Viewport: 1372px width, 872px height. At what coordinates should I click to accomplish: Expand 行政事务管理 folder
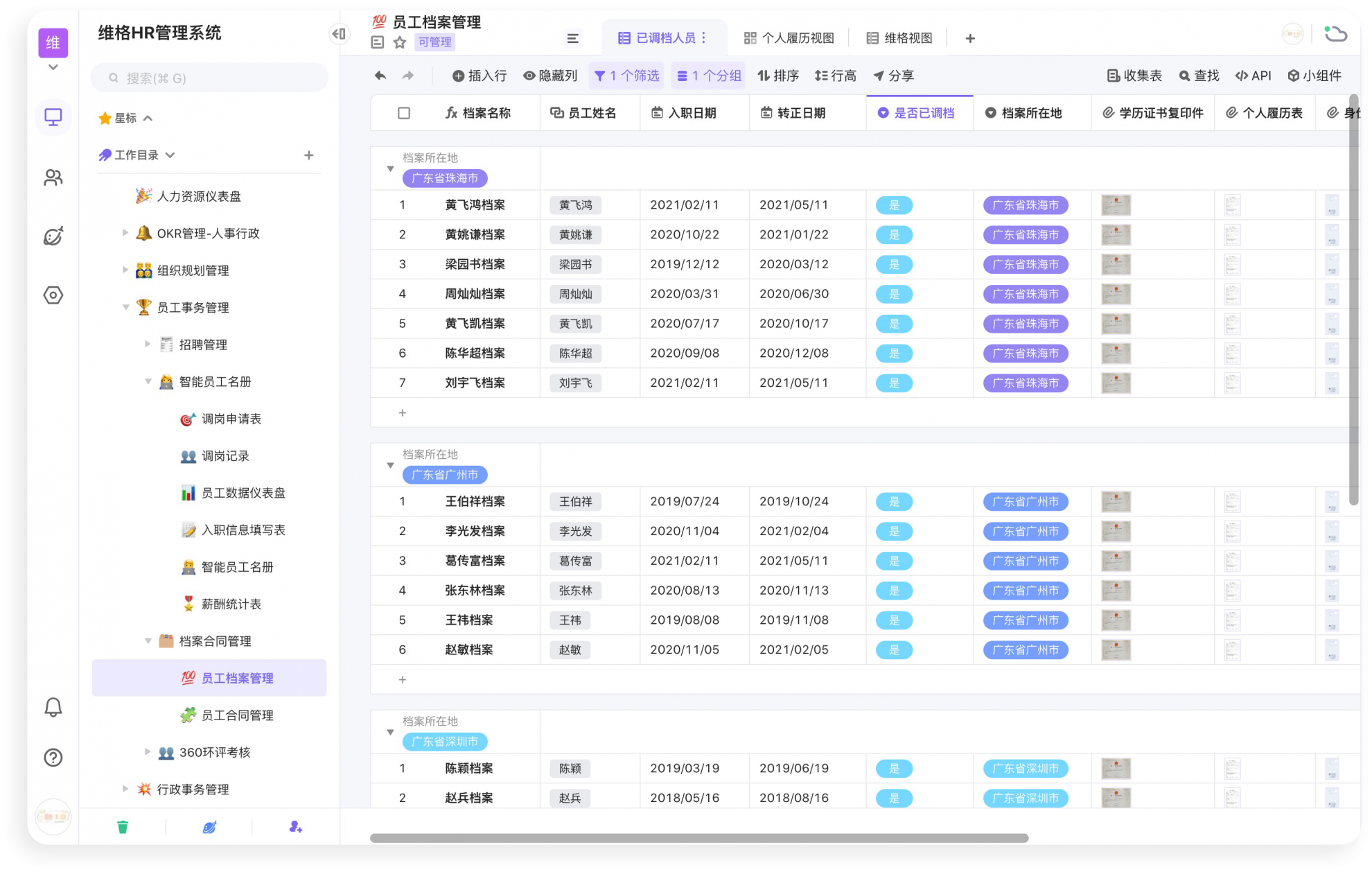125,789
